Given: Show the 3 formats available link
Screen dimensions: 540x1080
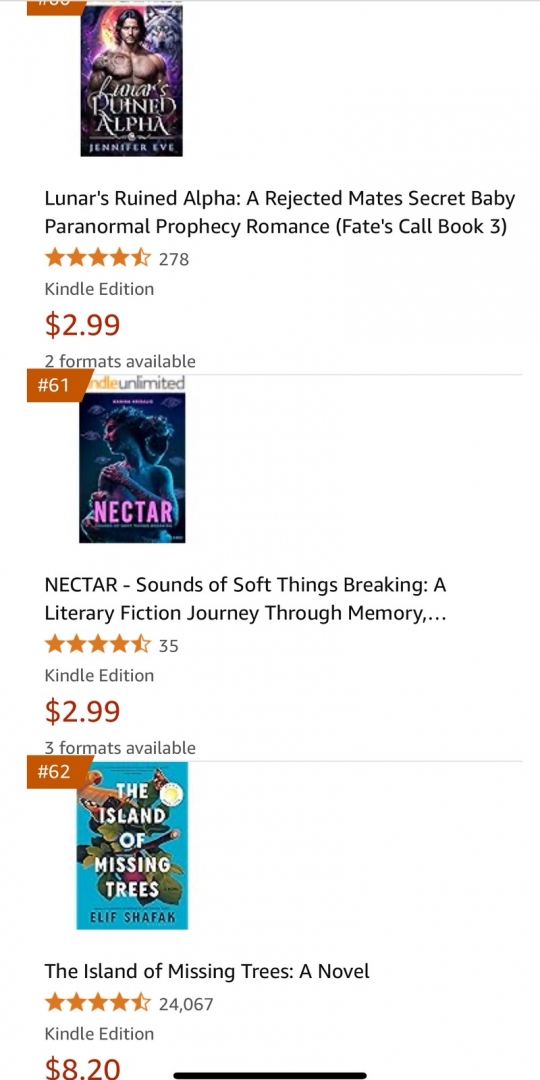Looking at the screenshot, I should pos(120,747).
